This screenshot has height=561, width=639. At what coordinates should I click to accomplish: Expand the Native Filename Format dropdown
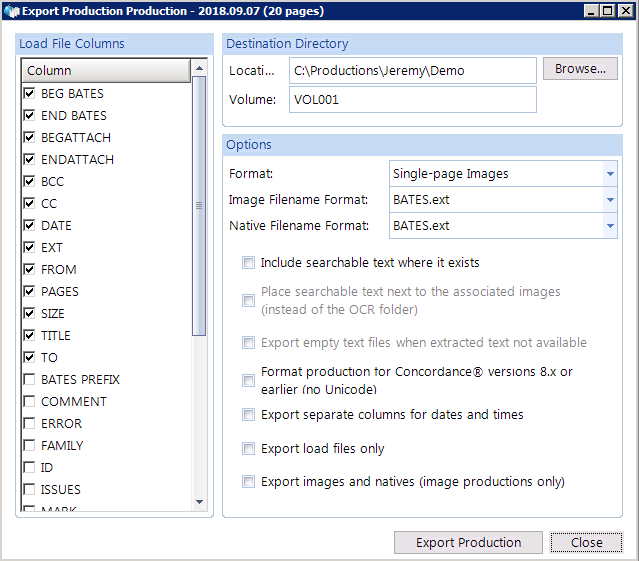pyautogui.click(x=609, y=226)
